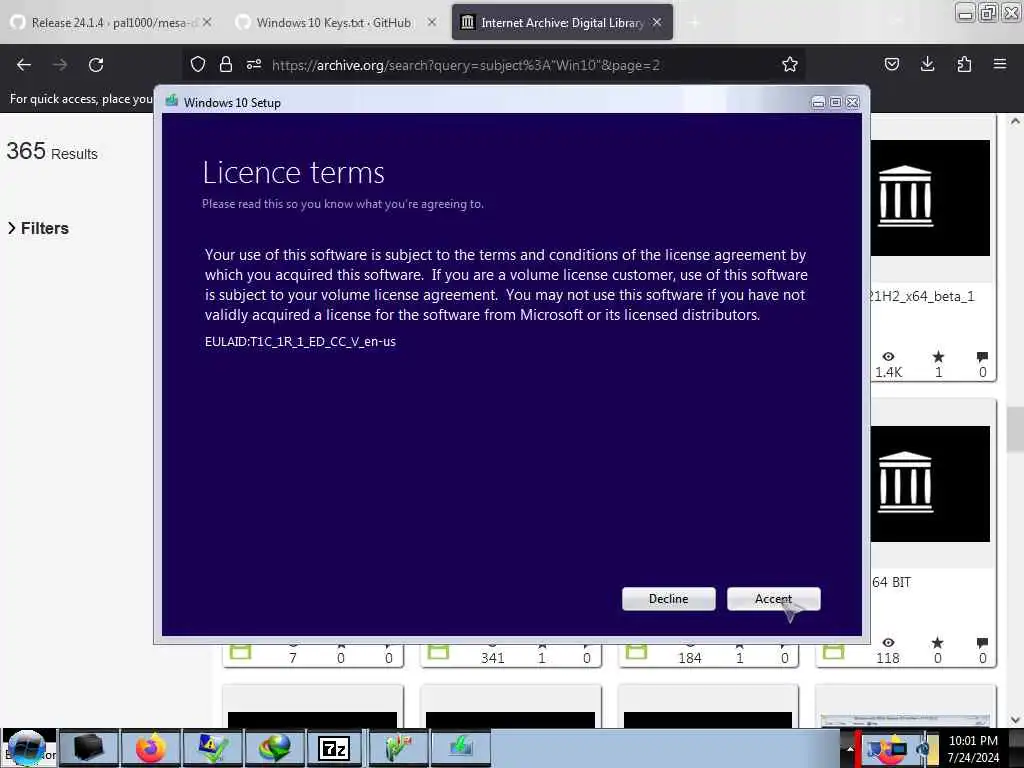Close the Release 24.1.4 tab
The image size is (1024, 768).
pyautogui.click(x=207, y=22)
